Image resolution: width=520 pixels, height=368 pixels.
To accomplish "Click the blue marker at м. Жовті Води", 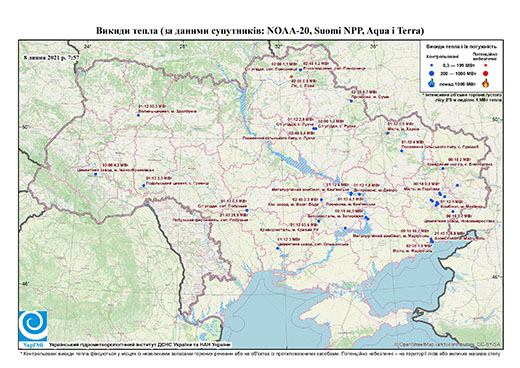I will point(321,200).
